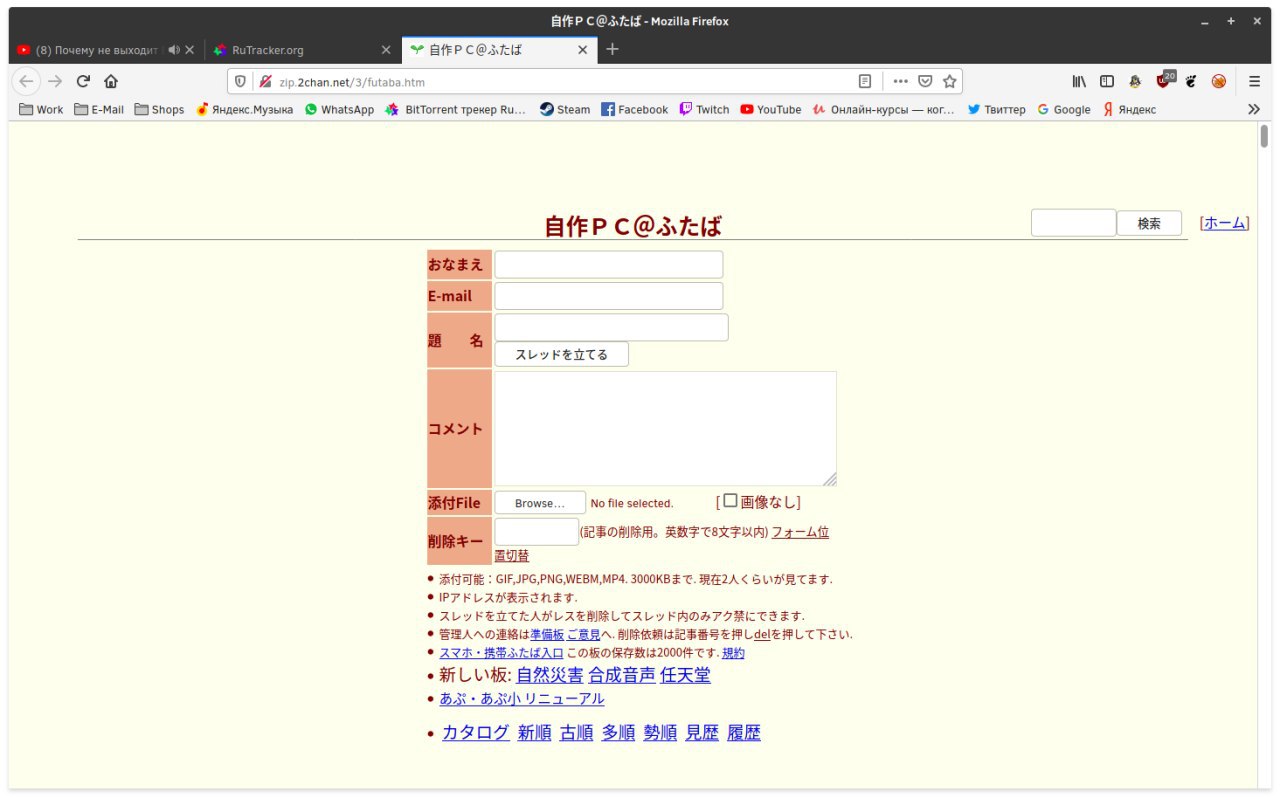Click the E-mail input field
Image resolution: width=1280 pixels, height=798 pixels.
point(608,296)
